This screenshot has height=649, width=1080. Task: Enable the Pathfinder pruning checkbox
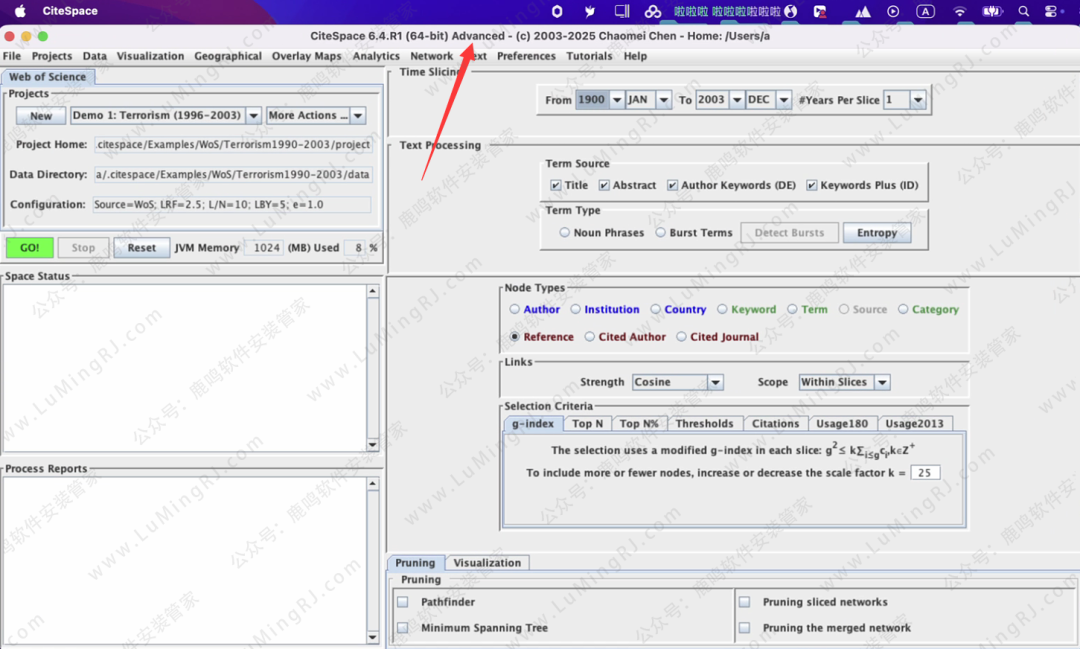(403, 602)
